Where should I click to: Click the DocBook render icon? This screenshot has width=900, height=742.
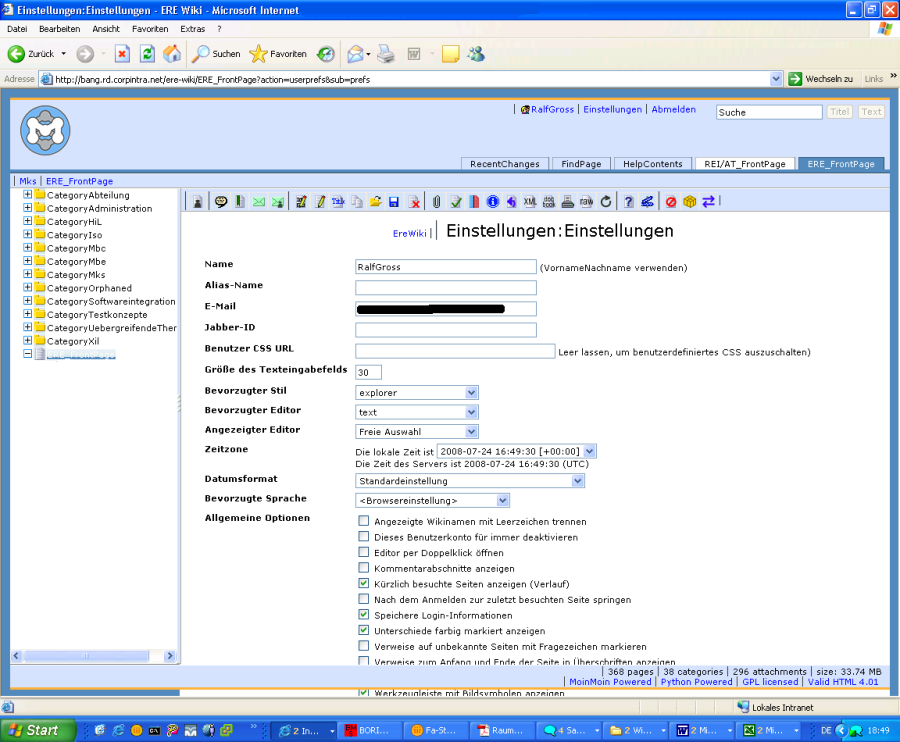tap(549, 201)
